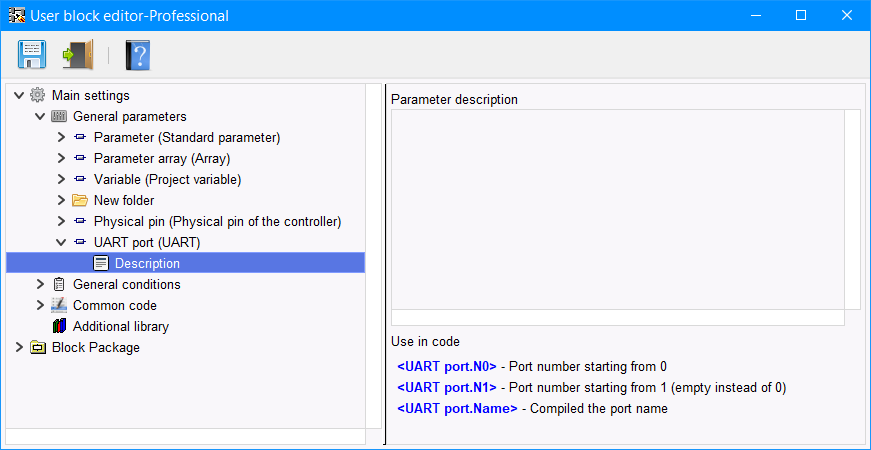The image size is (871, 450).
Task: Click the Main settings gear icon
Action: [x=38, y=96]
